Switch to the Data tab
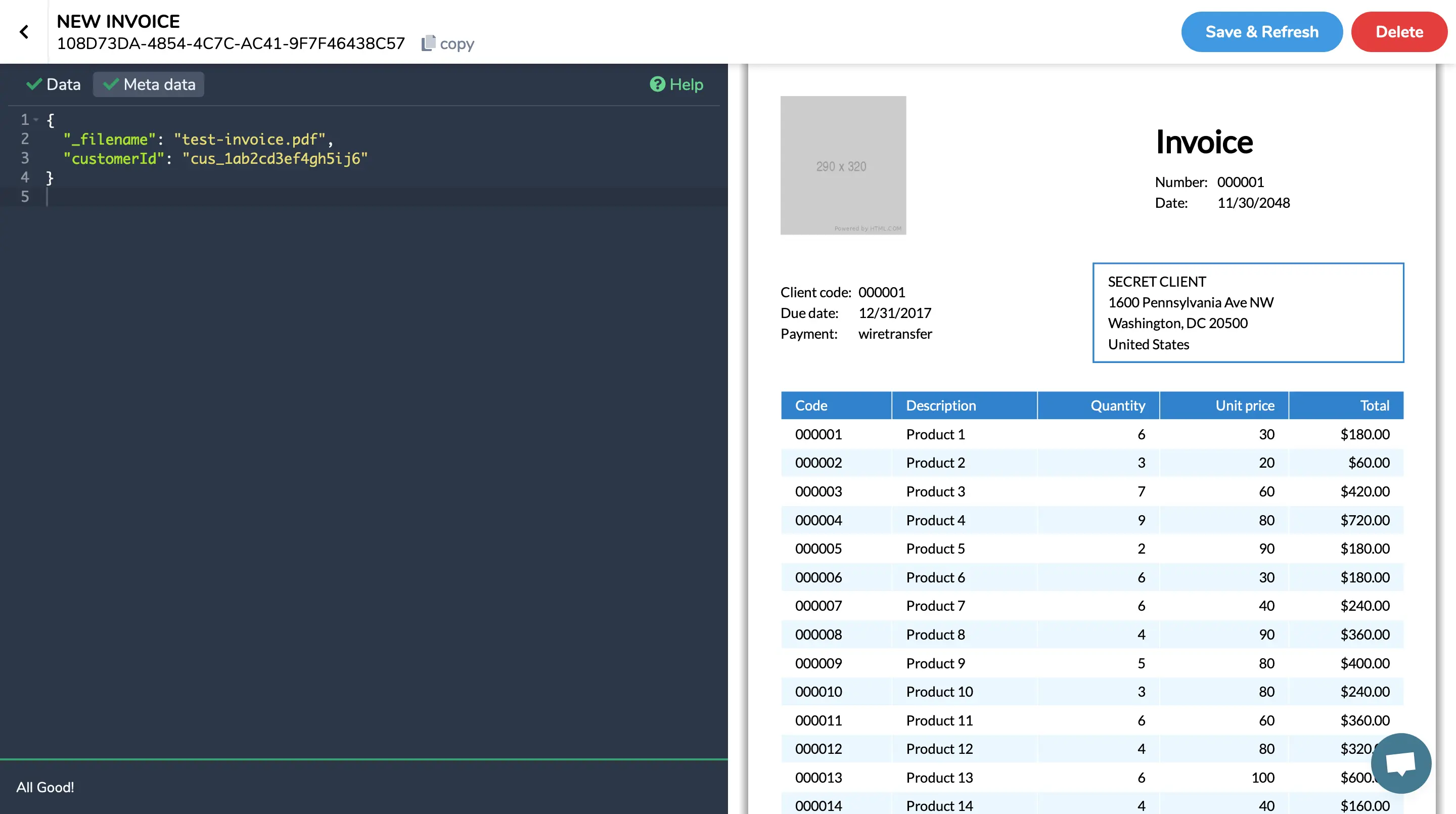 63,84
